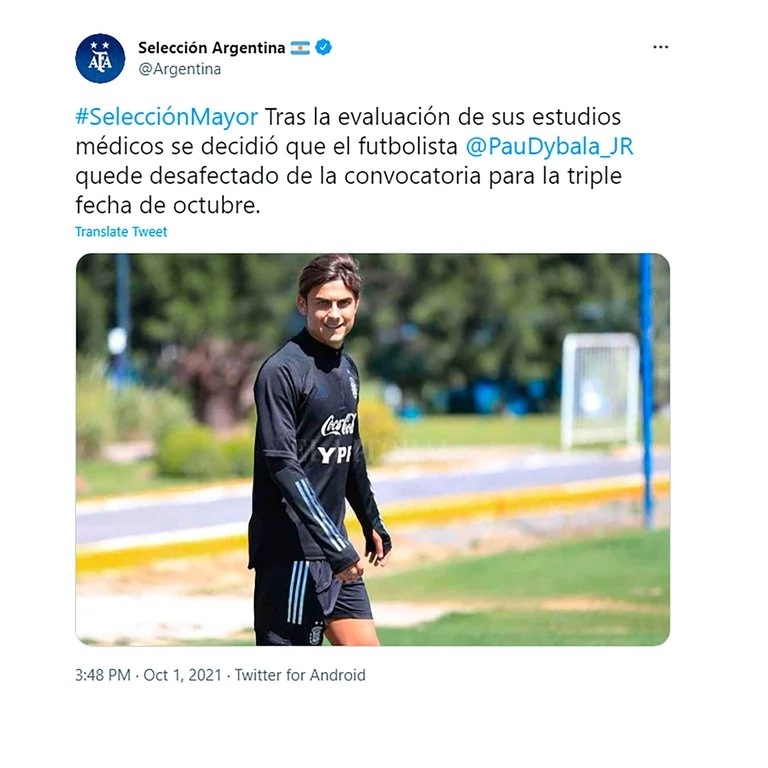The width and height of the screenshot is (768, 768).
Task: Click the blue verified badge
Action: pos(323,48)
